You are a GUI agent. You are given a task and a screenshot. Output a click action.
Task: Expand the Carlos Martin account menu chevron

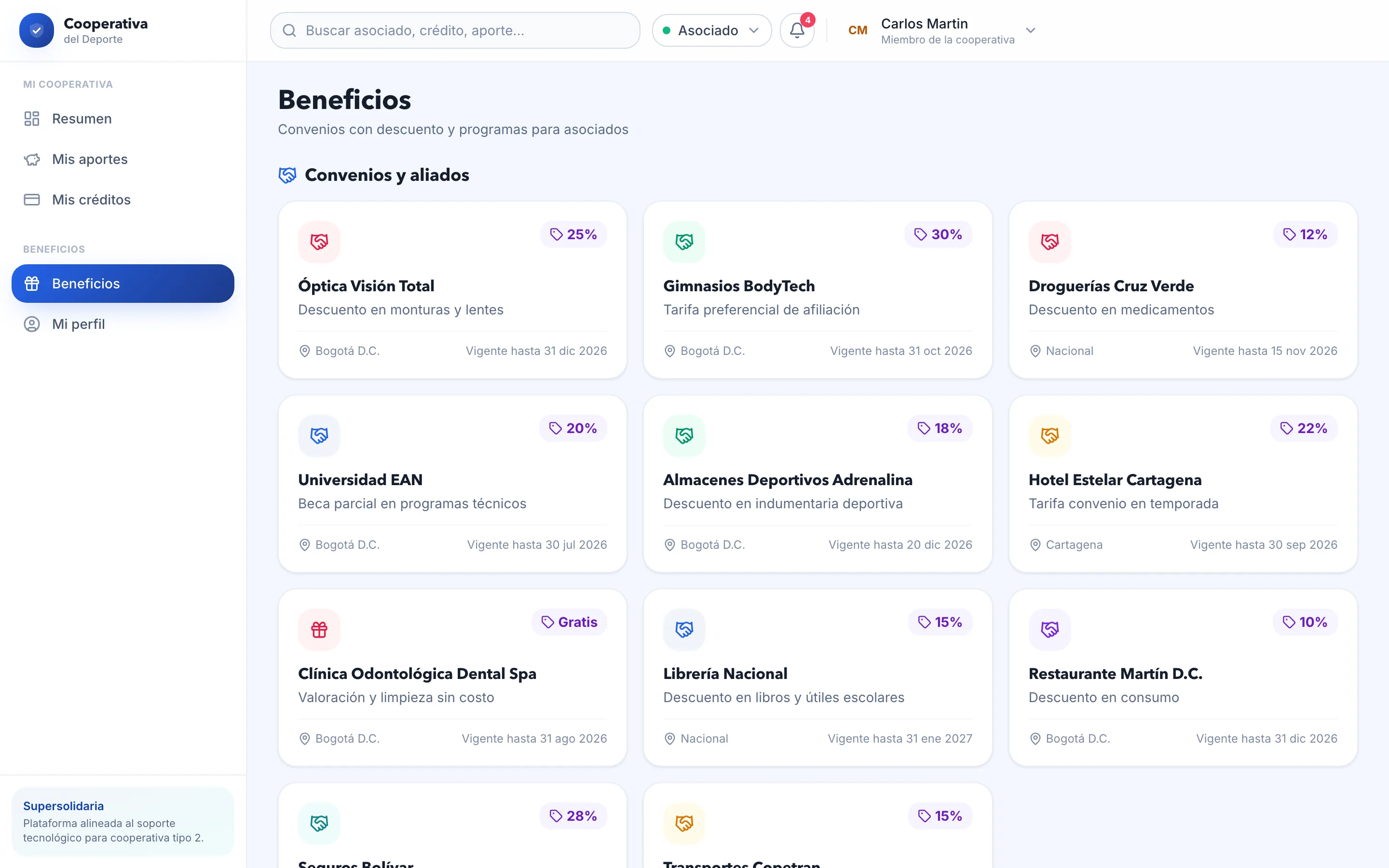1031,30
